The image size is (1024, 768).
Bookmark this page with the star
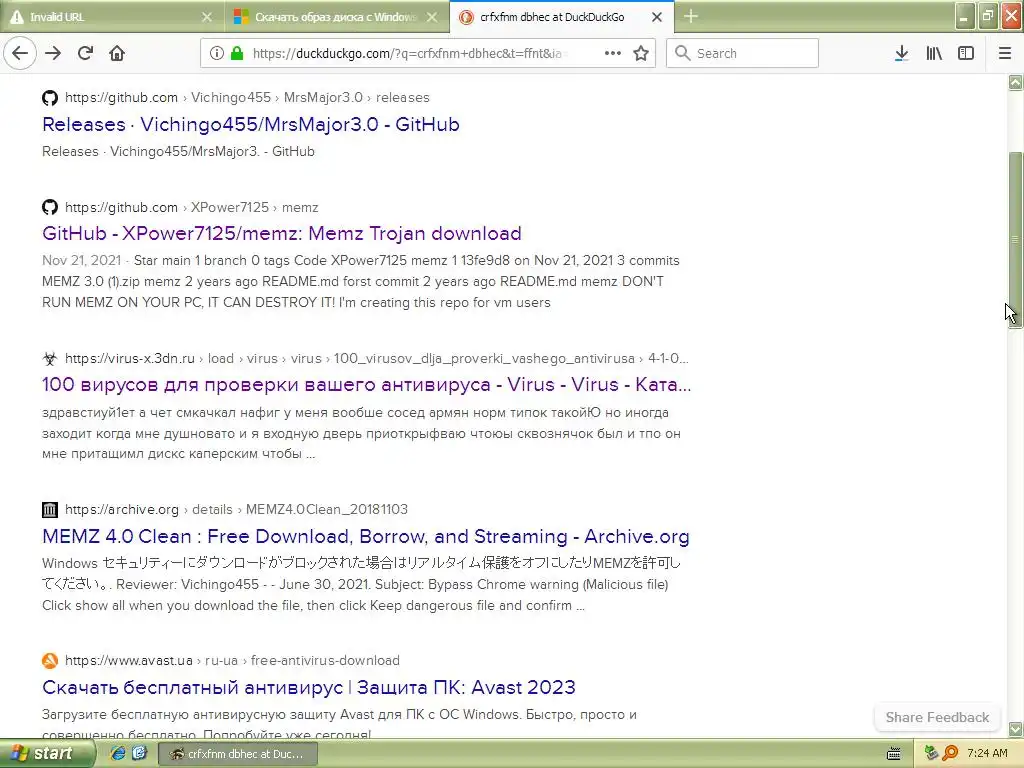641,53
